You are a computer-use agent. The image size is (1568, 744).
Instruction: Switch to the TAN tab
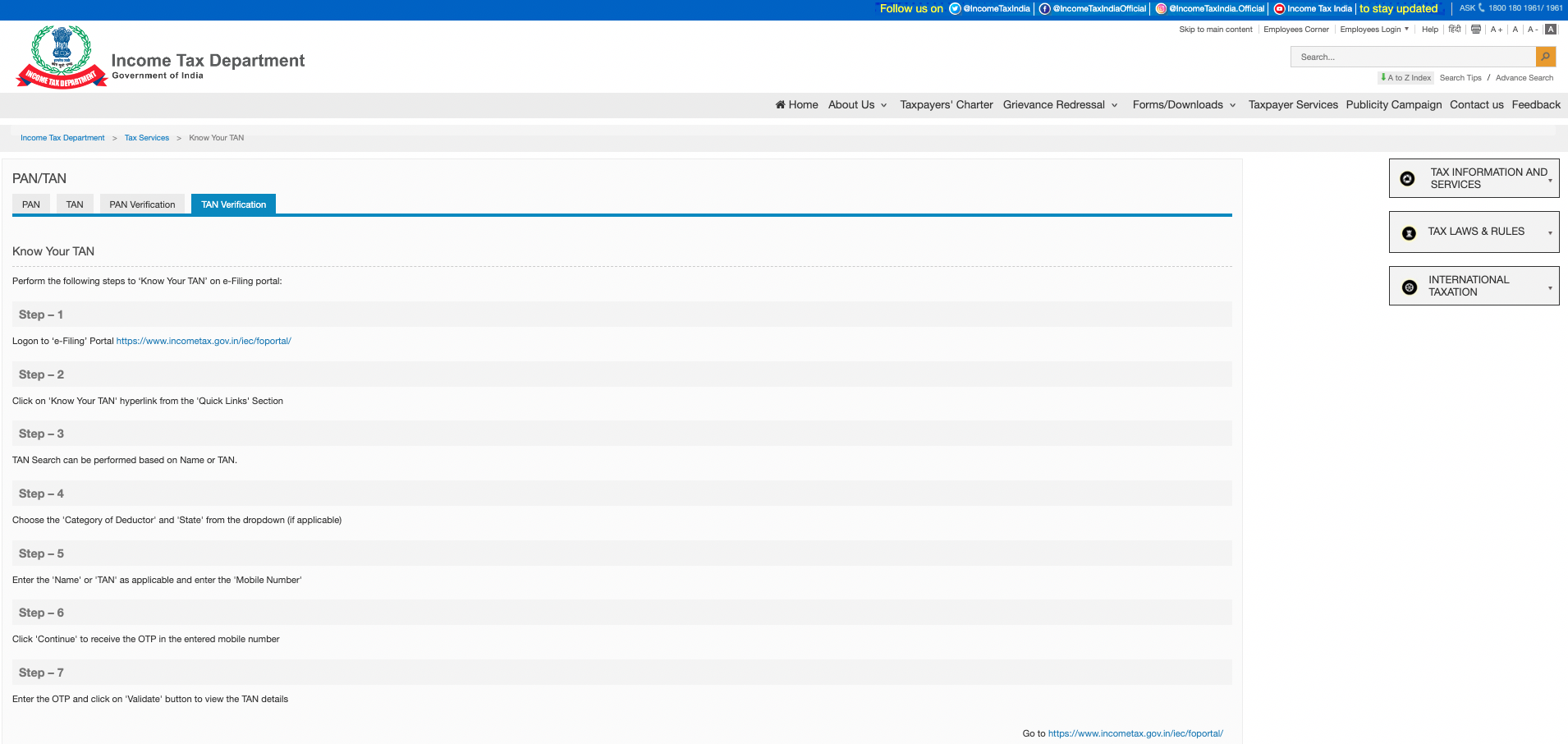click(75, 204)
